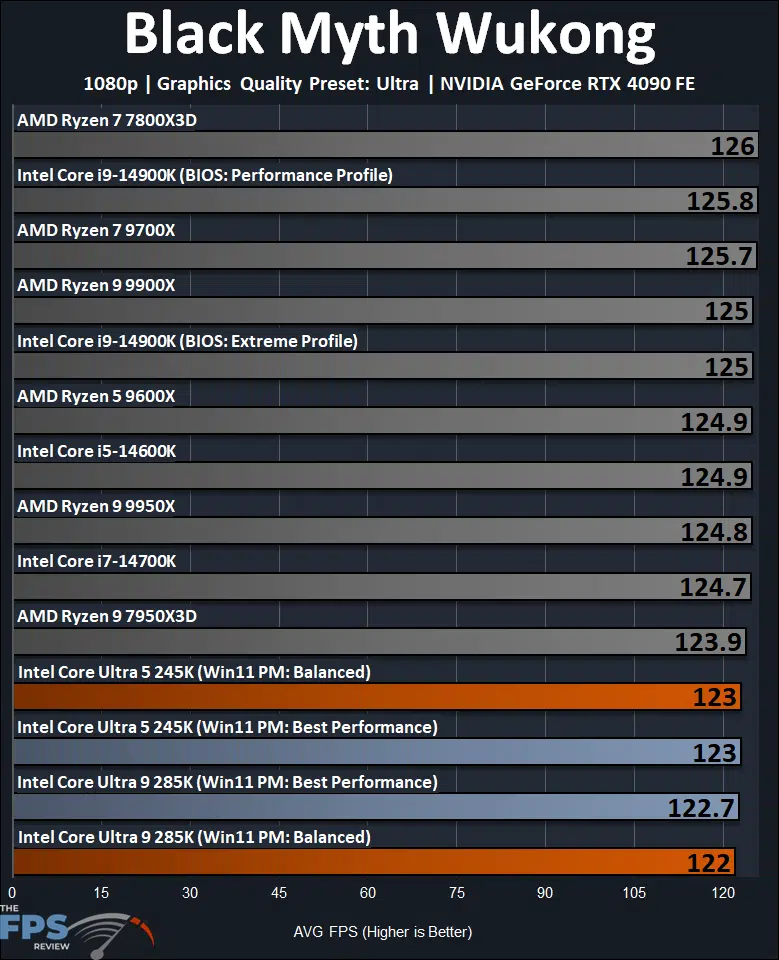Screen dimensions: 779x960
Task: Select the Ultra 5 245K Balanced label
Action: (x=194, y=672)
